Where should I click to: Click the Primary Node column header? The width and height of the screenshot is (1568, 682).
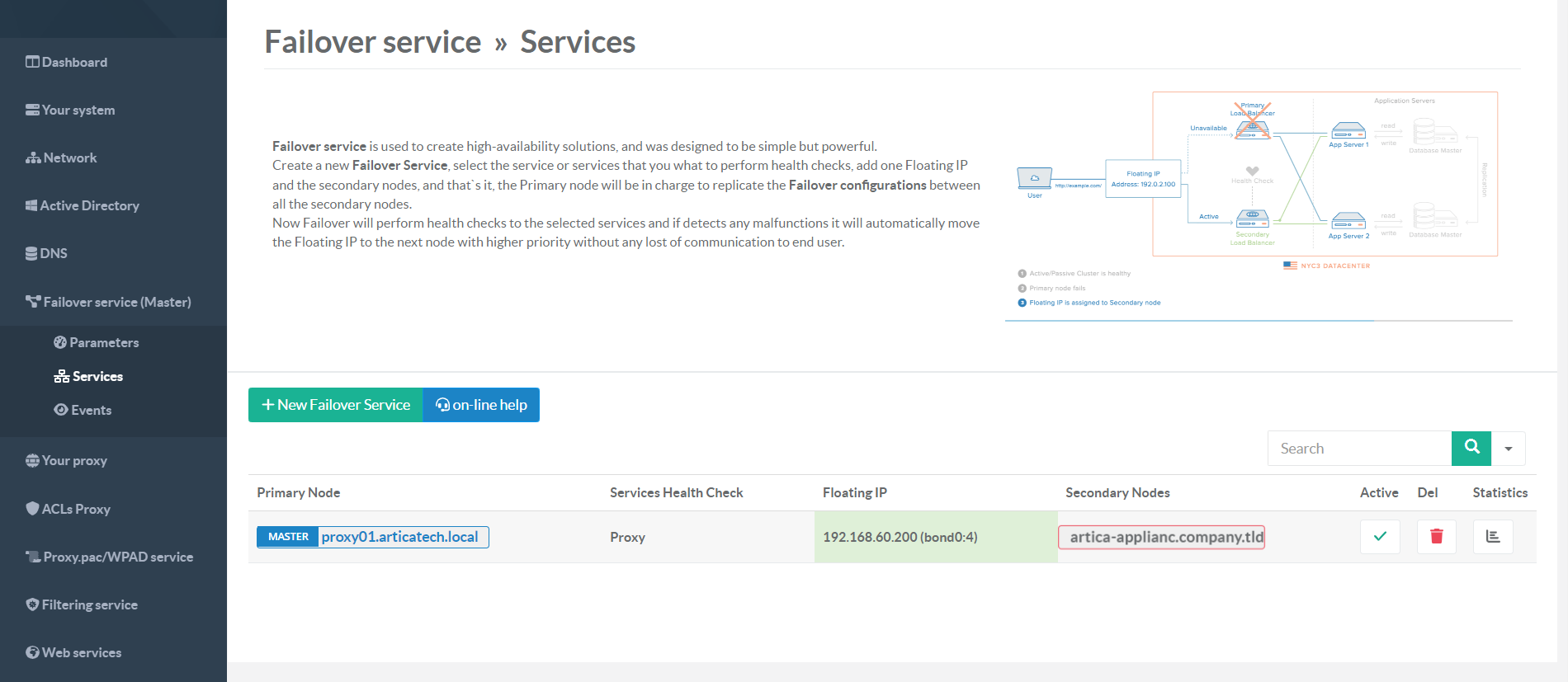coord(298,492)
